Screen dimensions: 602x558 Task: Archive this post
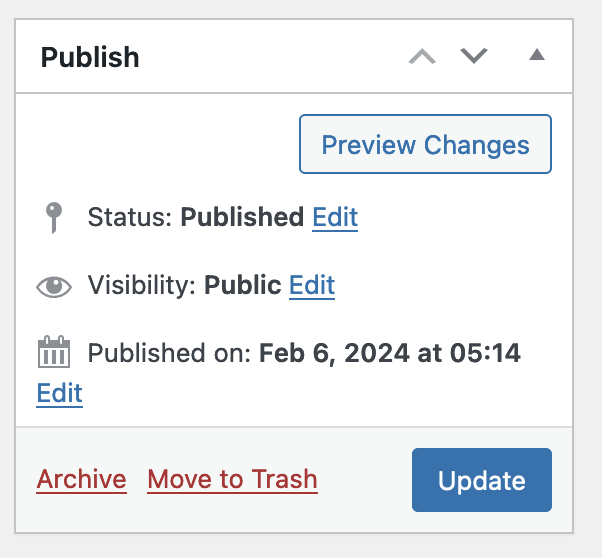82,480
